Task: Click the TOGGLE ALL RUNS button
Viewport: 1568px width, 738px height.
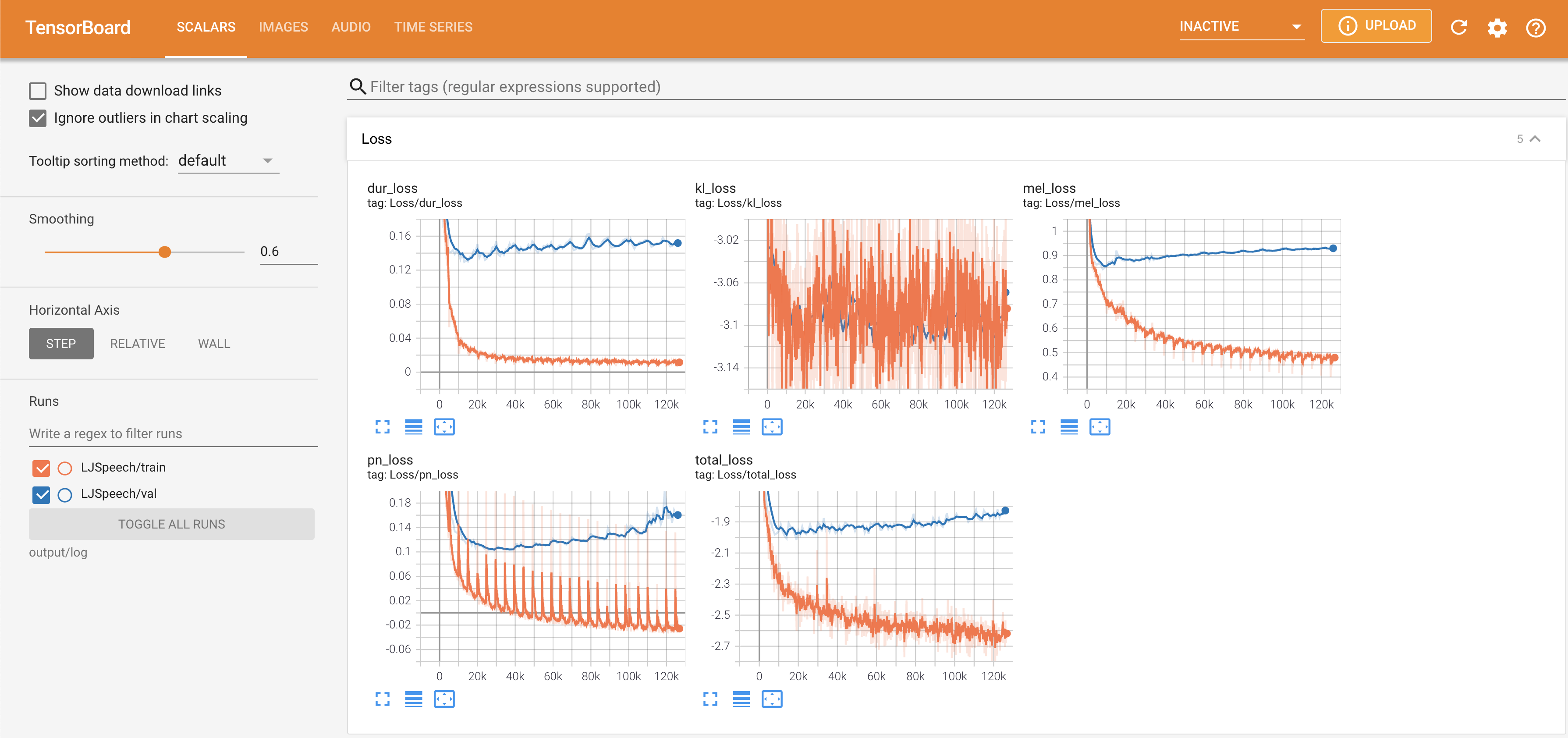Action: pyautogui.click(x=172, y=524)
